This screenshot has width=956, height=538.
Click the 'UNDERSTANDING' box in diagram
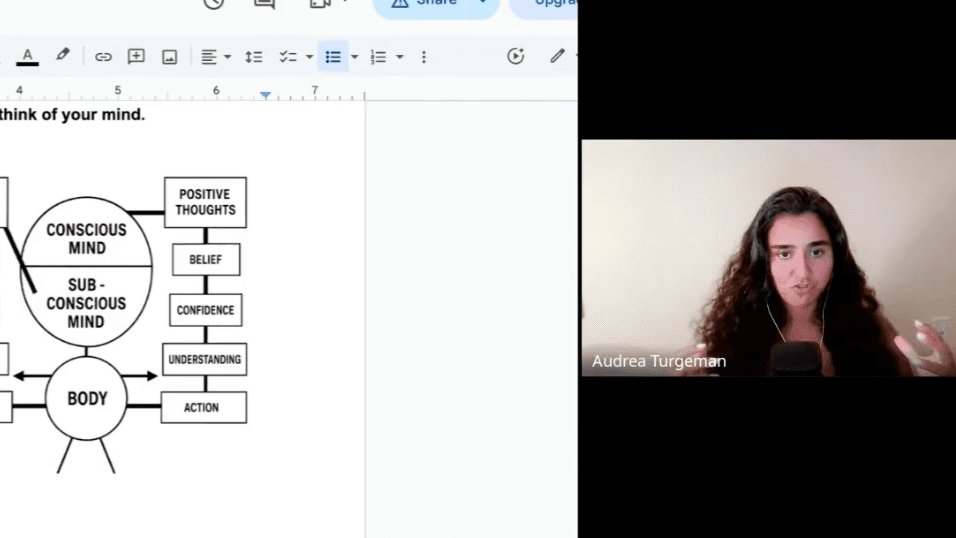click(205, 359)
